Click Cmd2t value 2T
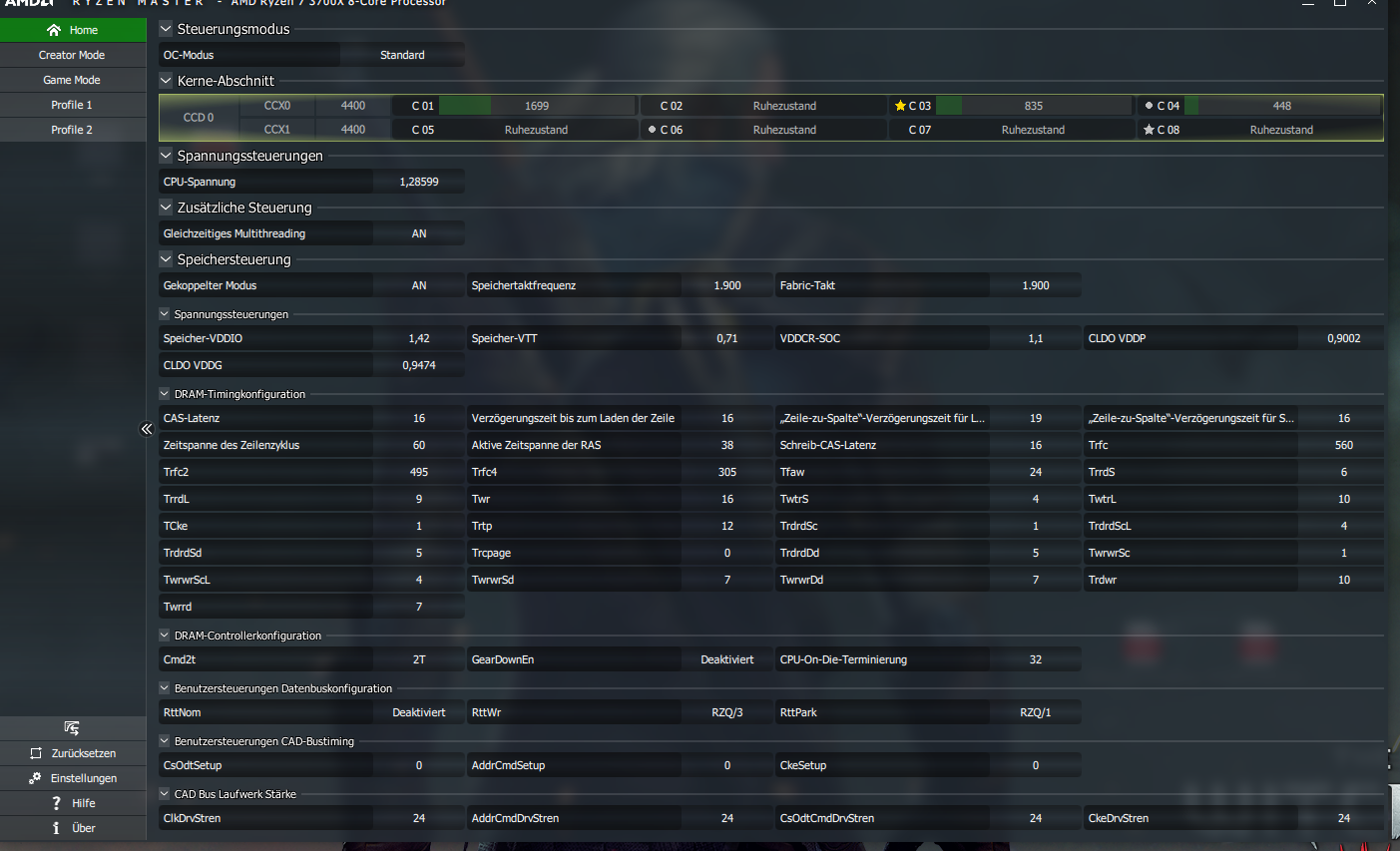The height and width of the screenshot is (851, 1400). [x=419, y=659]
